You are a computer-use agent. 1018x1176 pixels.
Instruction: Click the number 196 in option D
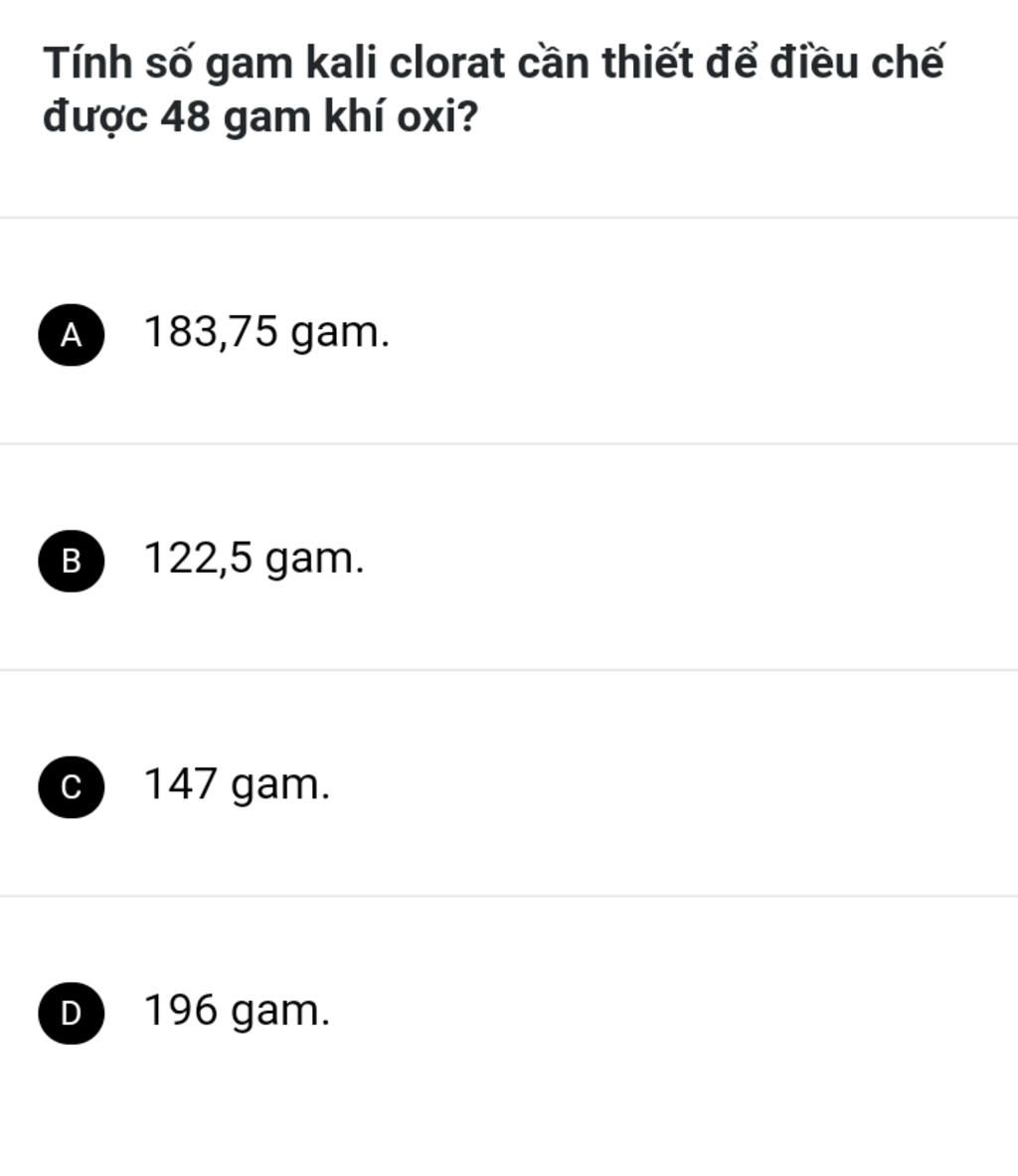[180, 1010]
